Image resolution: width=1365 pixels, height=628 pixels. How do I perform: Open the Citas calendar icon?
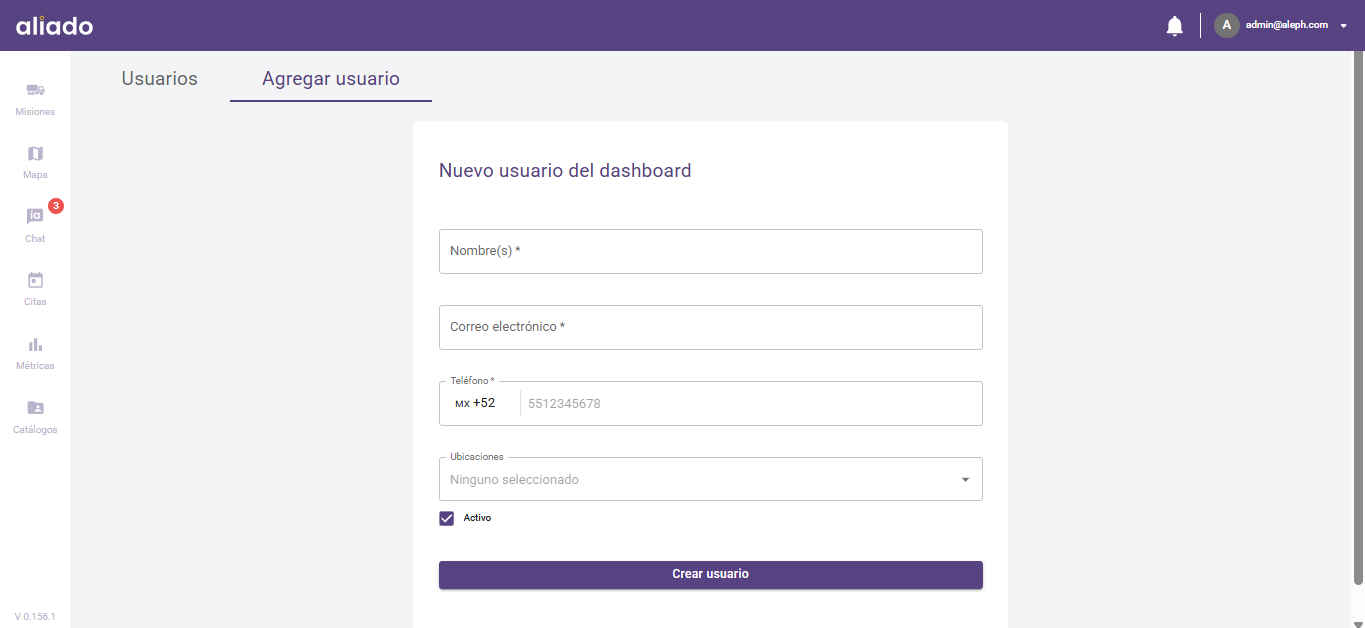(x=35, y=281)
